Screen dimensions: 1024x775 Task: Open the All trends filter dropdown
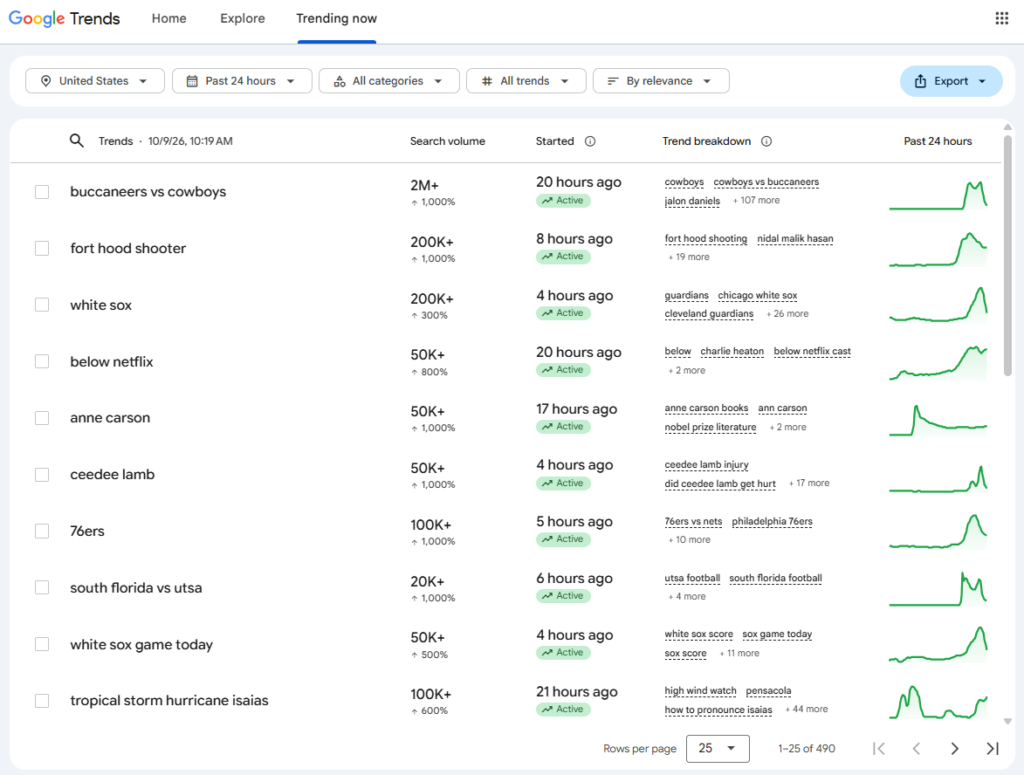[x=526, y=81]
